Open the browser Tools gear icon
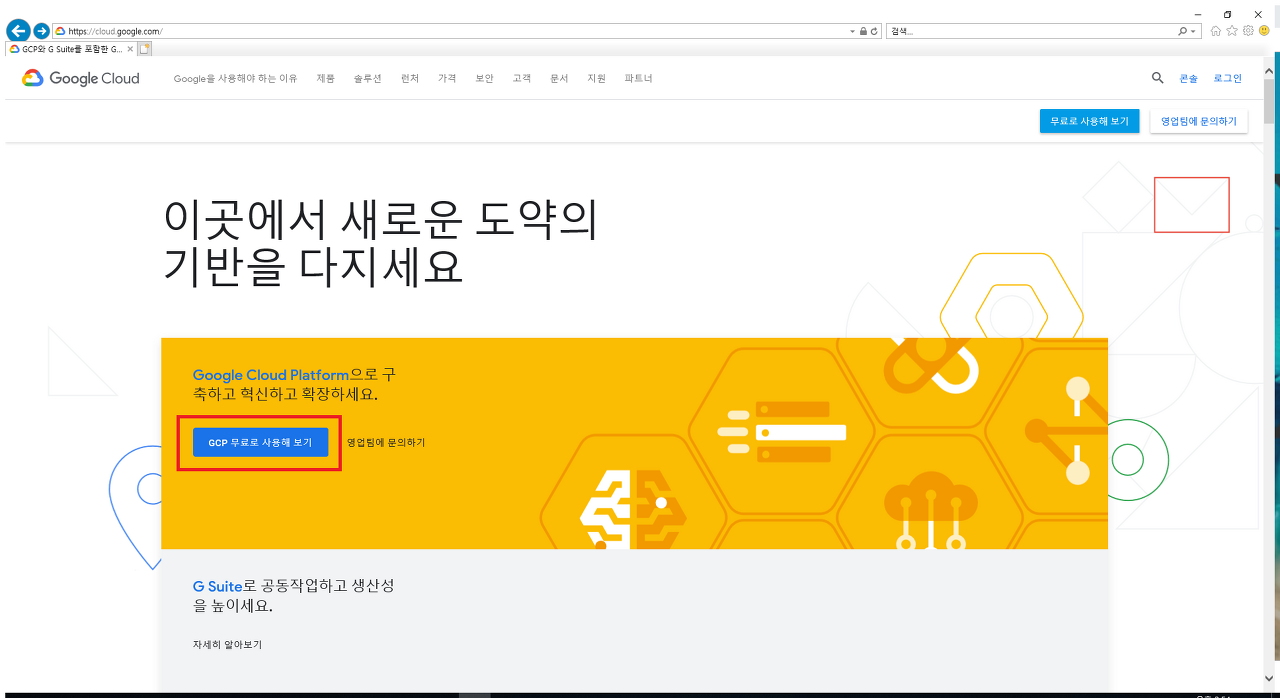The height and width of the screenshot is (698, 1280). tap(1248, 31)
